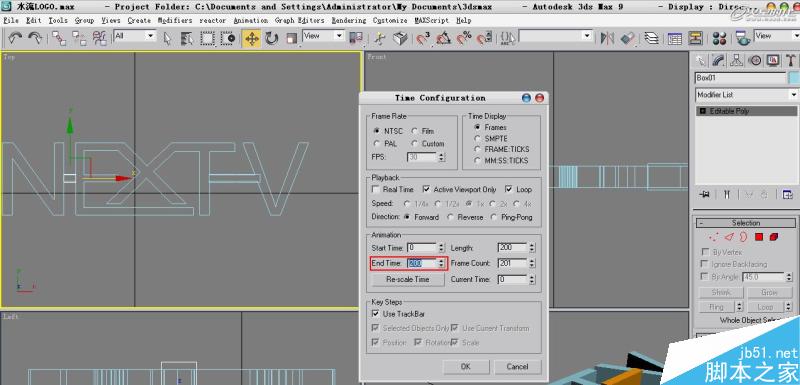Open the Graph Editors menu
The image size is (800, 385).
click(x=299, y=20)
